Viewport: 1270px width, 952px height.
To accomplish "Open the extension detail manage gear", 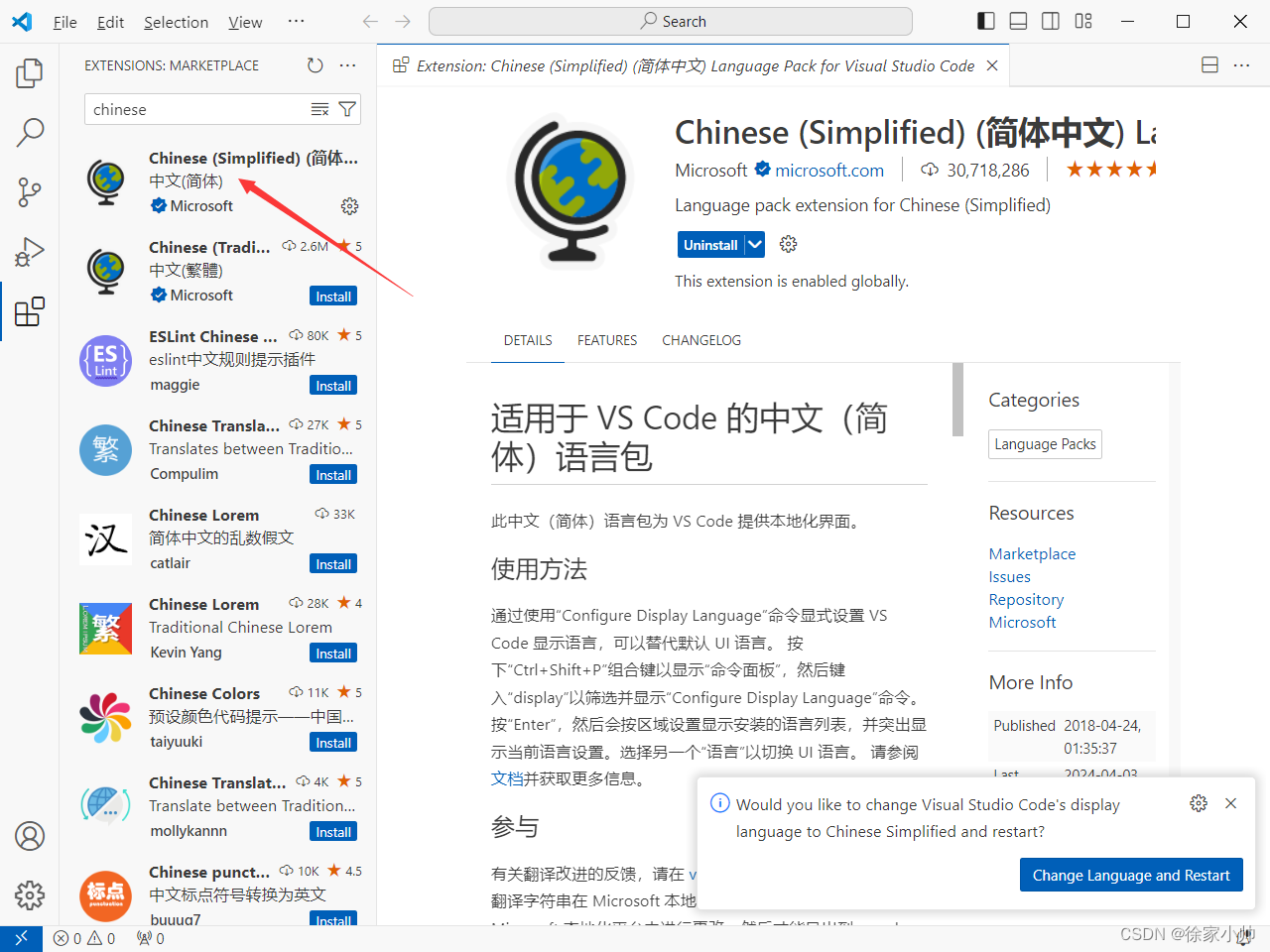I will (789, 244).
